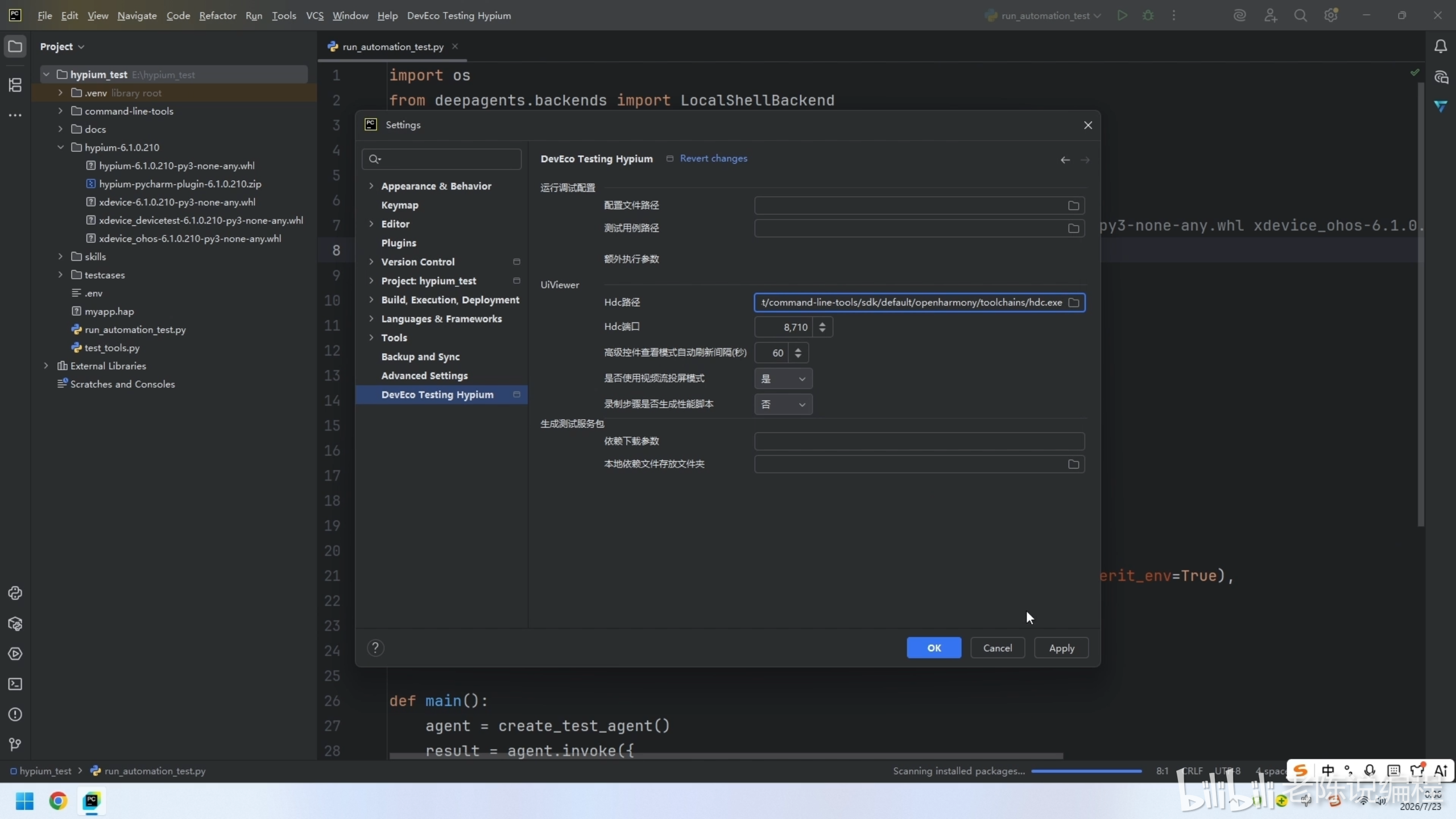The image size is (1456, 819).
Task: Click the Hdc端口 port number field
Action: (785, 327)
